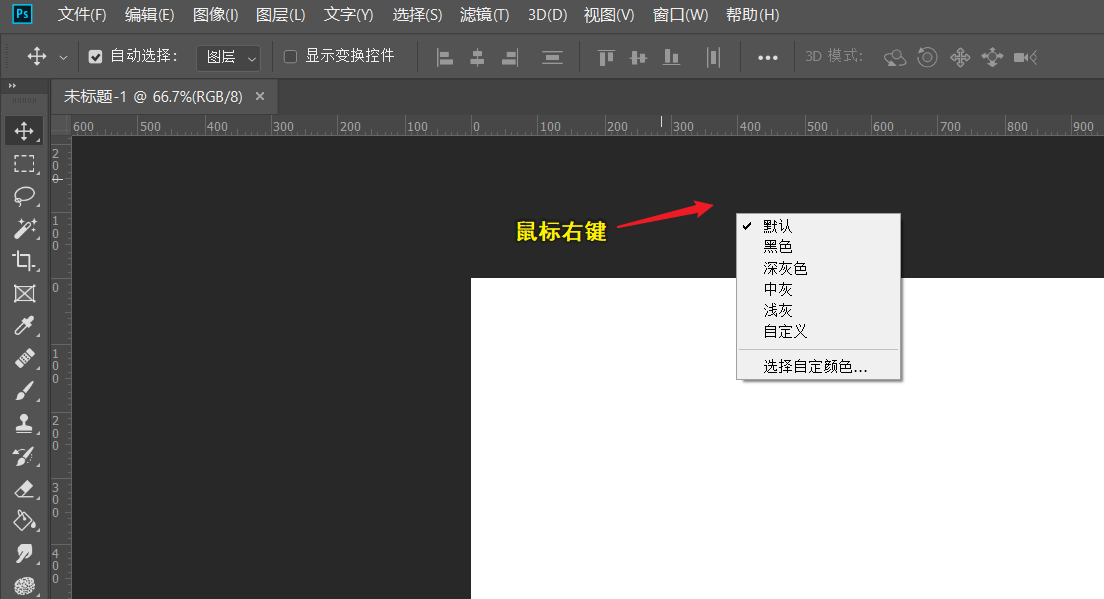Toggle the 自动选择 checkbox
The image size is (1104, 599).
(x=96, y=57)
